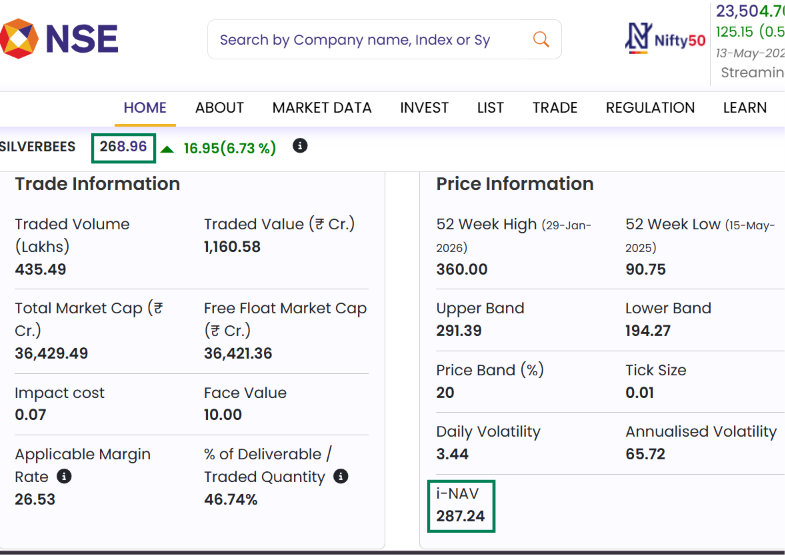Open the LIST menu
Viewport: 785px width, 555px height.
[490, 108]
